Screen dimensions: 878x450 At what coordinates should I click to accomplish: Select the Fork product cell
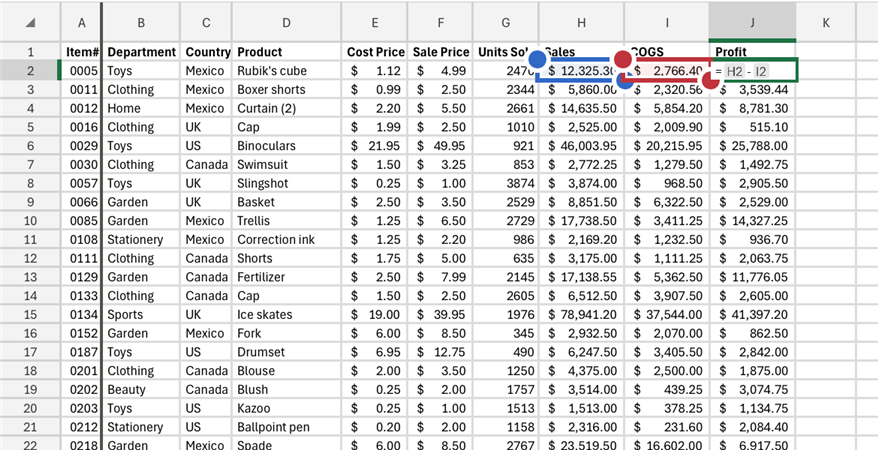pyautogui.click(x=286, y=334)
